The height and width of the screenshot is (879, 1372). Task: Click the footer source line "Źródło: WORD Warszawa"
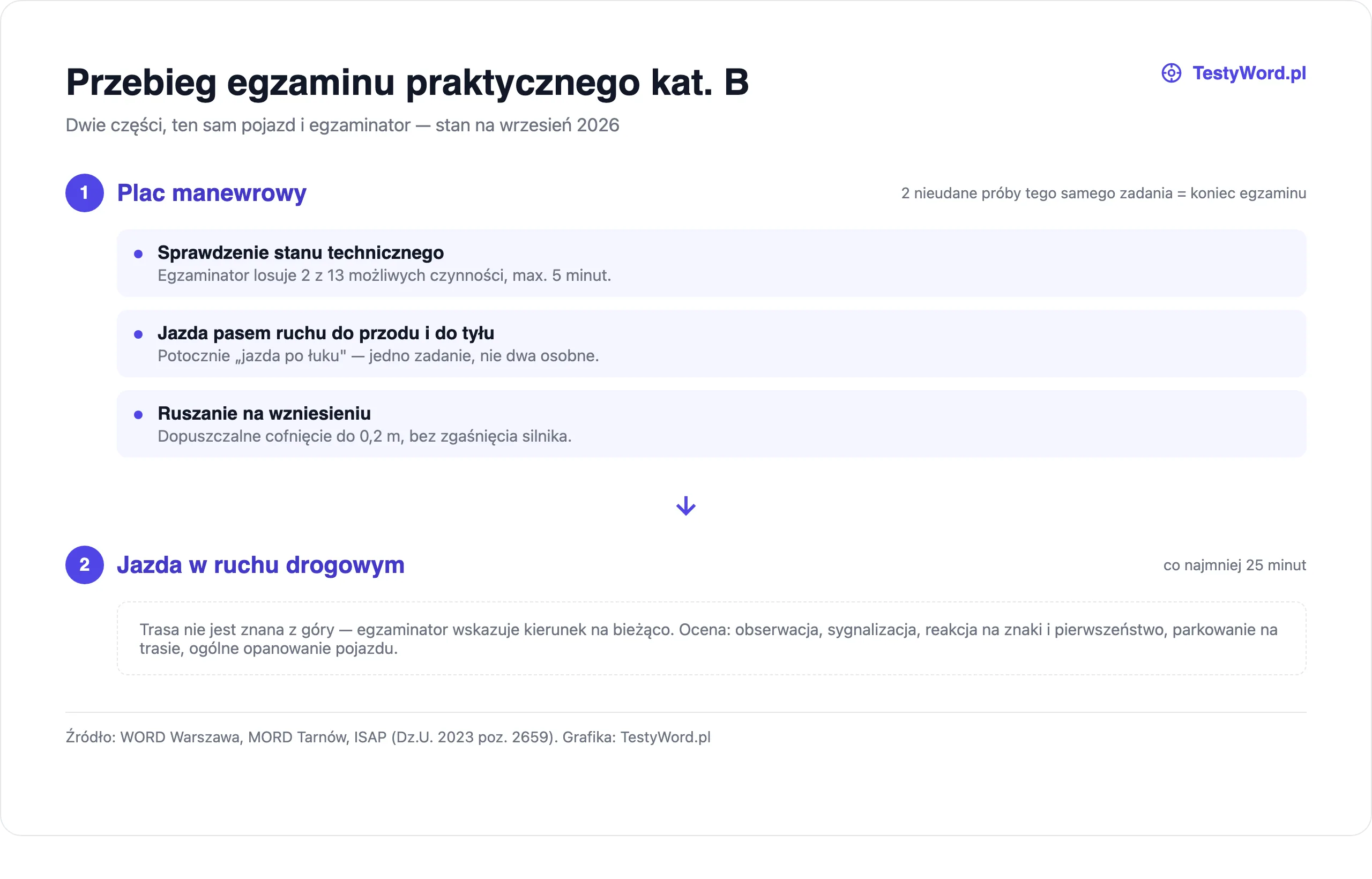click(388, 737)
